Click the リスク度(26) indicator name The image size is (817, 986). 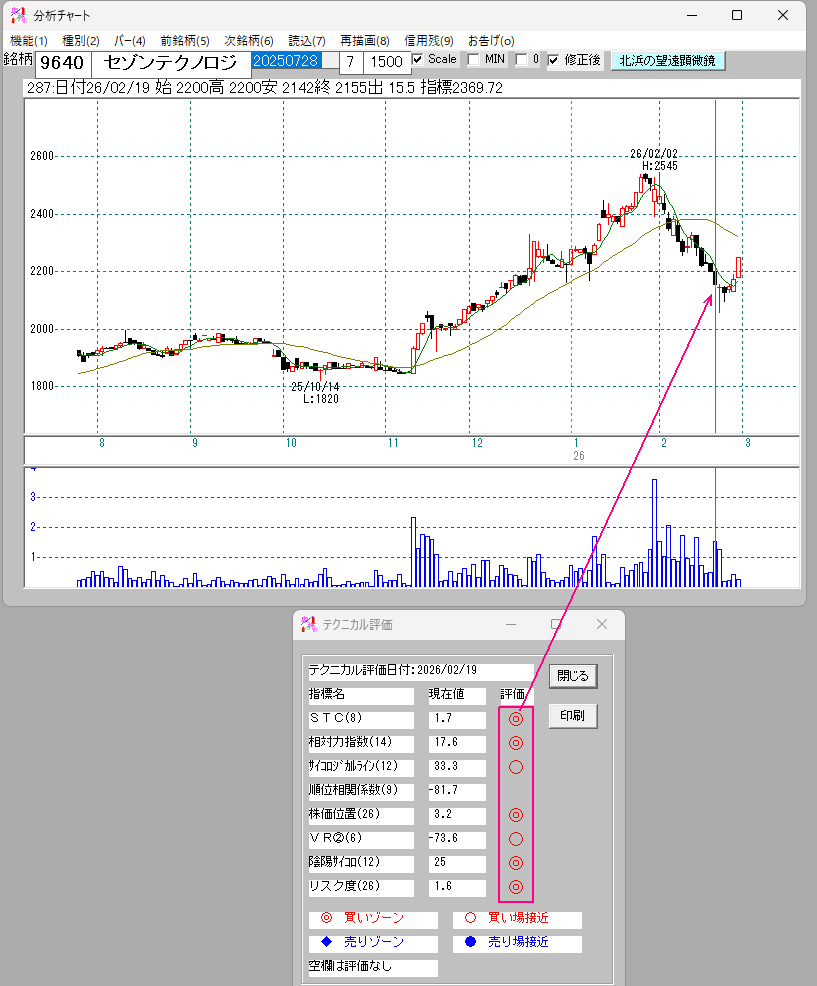coord(361,887)
